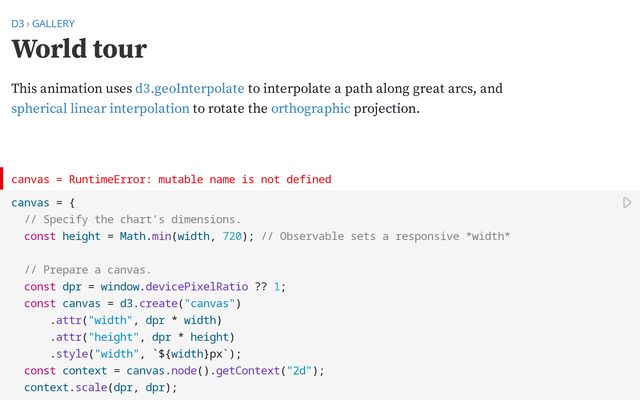Click the run cell play icon
640x400 pixels.
tap(627, 203)
